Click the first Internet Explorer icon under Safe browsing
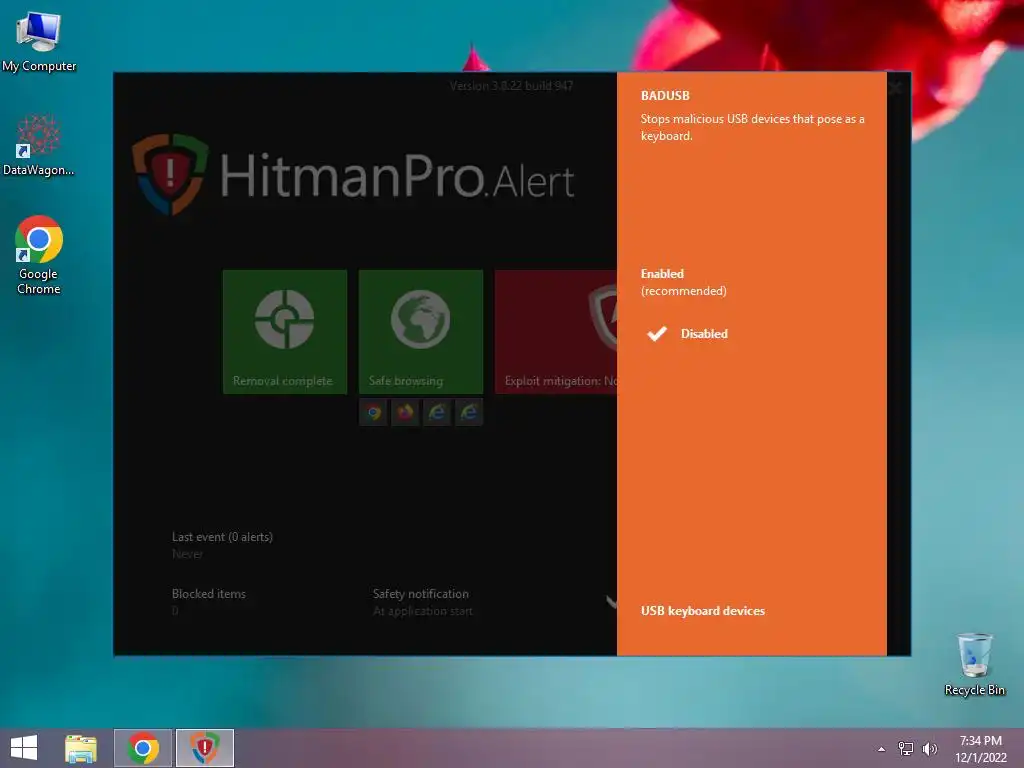 tap(437, 413)
